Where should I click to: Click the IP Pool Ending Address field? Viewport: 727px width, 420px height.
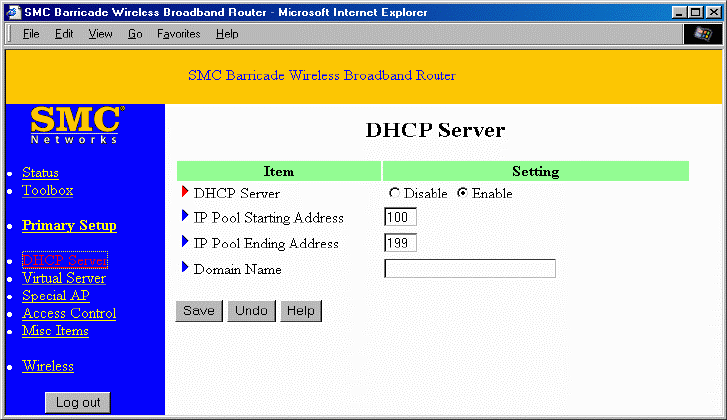(x=401, y=243)
